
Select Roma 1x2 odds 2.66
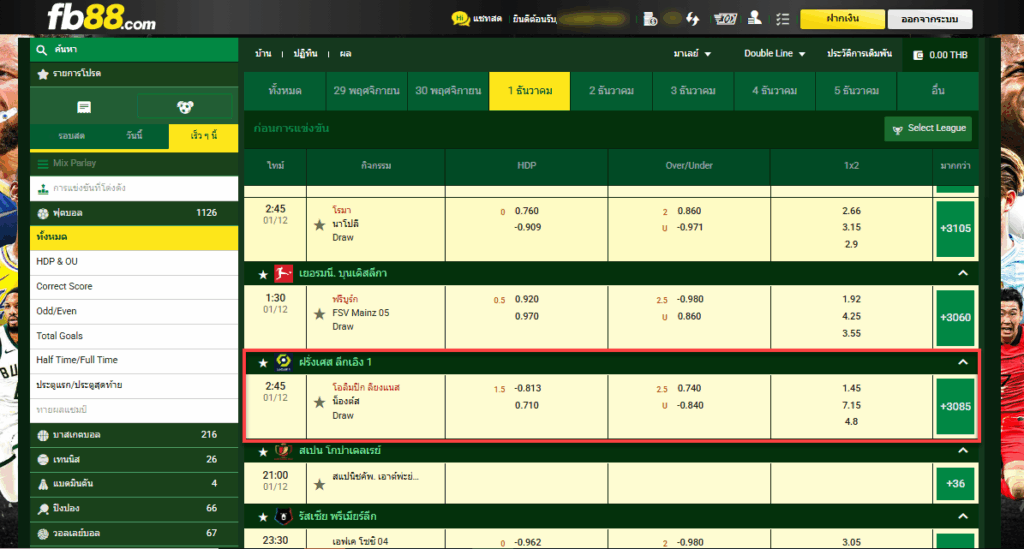(x=851, y=211)
